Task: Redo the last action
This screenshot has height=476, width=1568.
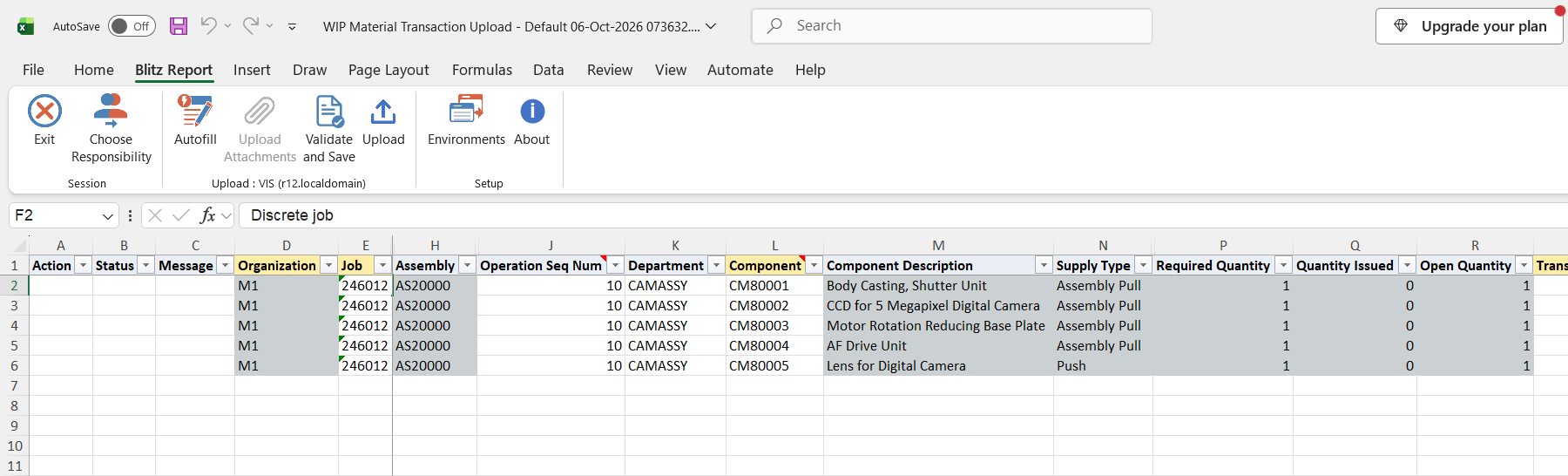Action: 251,26
